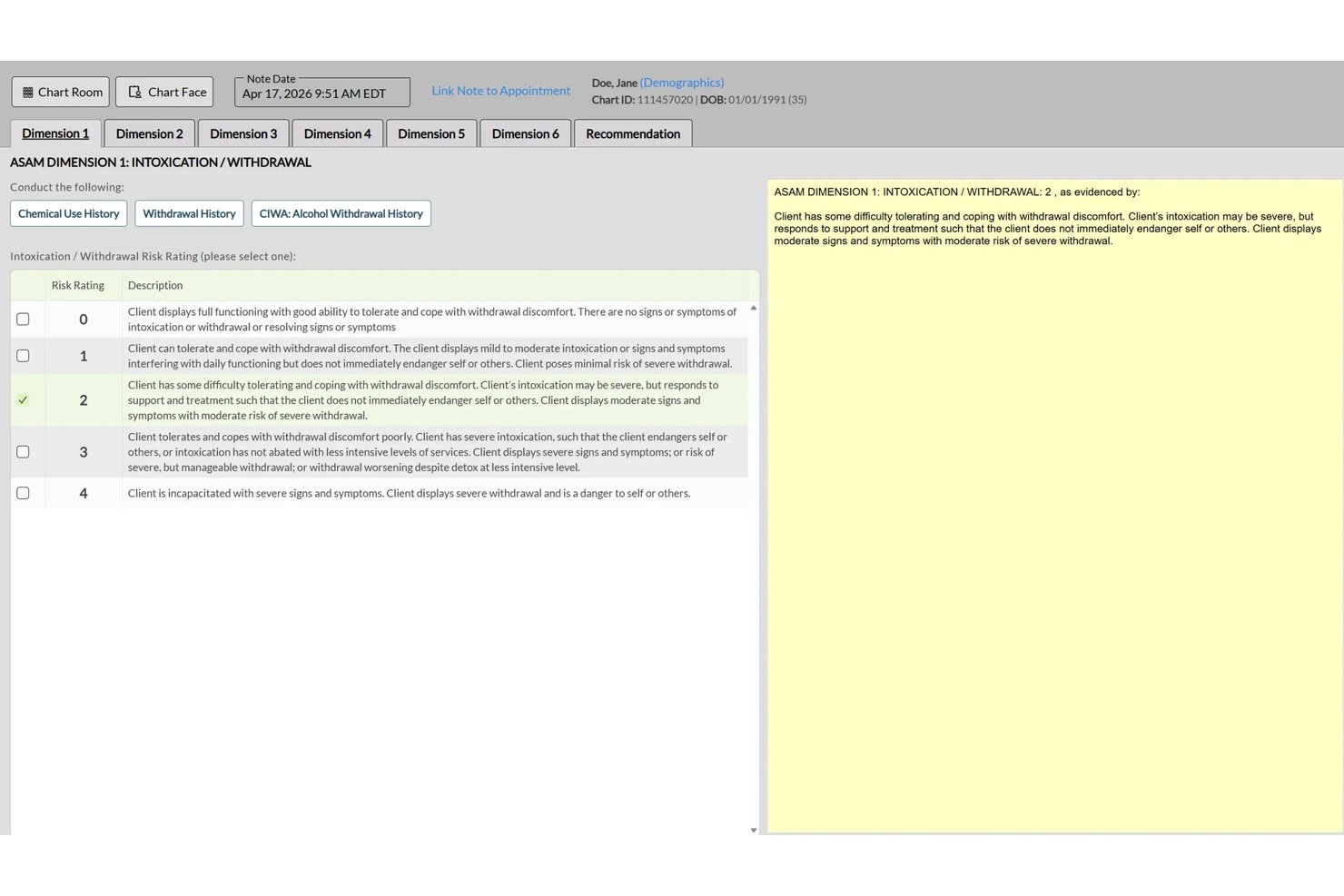
Task: Click the risk rating number 1 cell
Action: pyautogui.click(x=84, y=356)
